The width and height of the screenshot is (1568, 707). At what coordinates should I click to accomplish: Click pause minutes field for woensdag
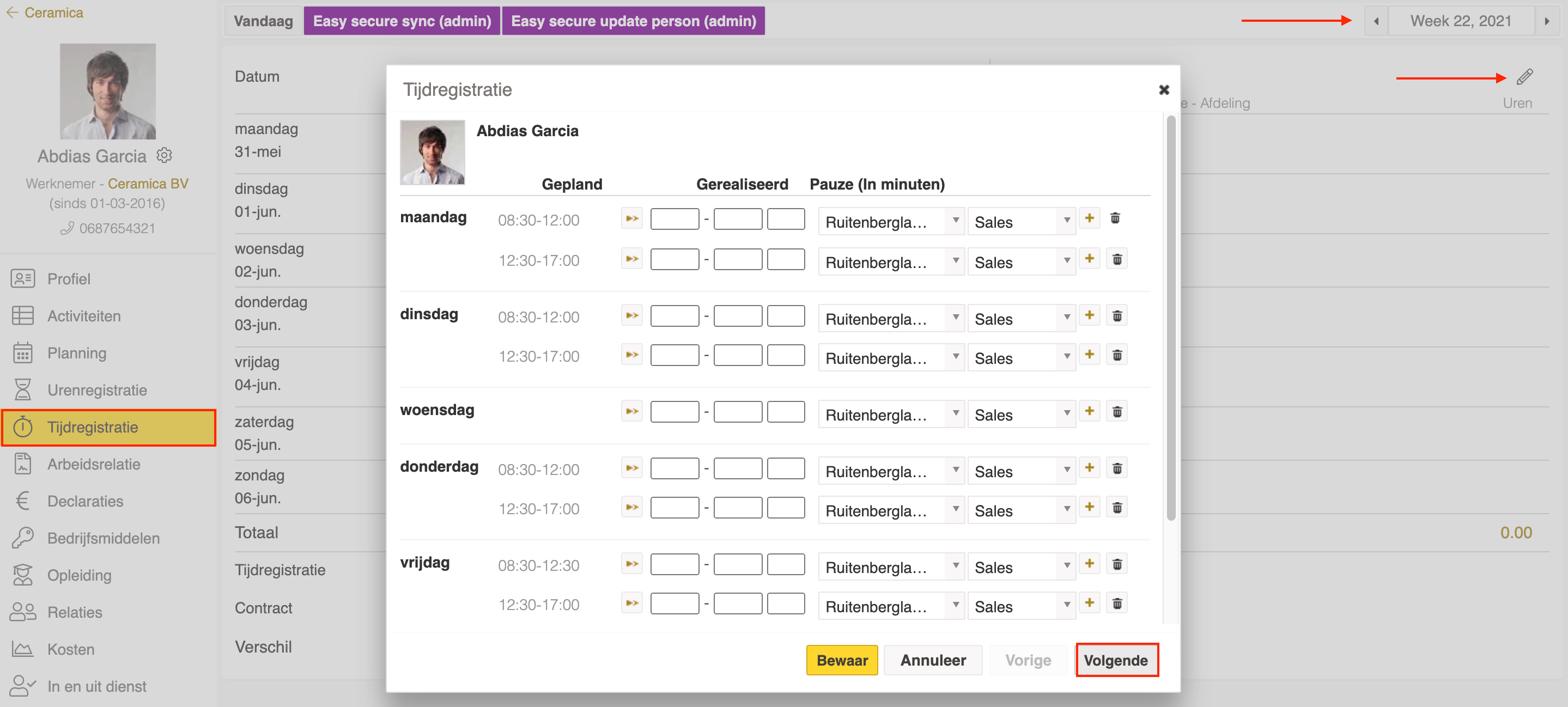tap(786, 411)
